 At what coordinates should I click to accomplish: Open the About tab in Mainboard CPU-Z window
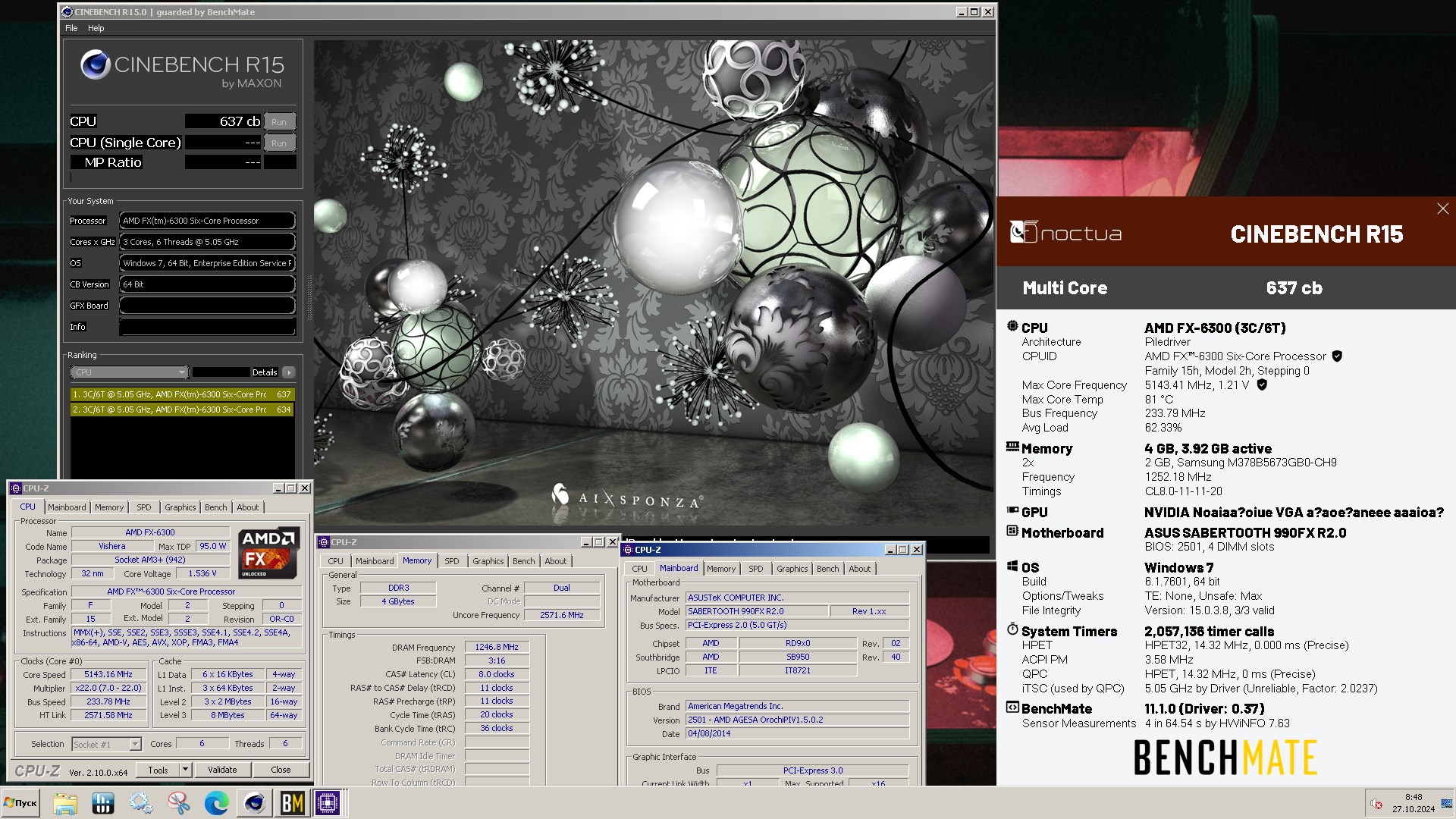[x=859, y=569]
